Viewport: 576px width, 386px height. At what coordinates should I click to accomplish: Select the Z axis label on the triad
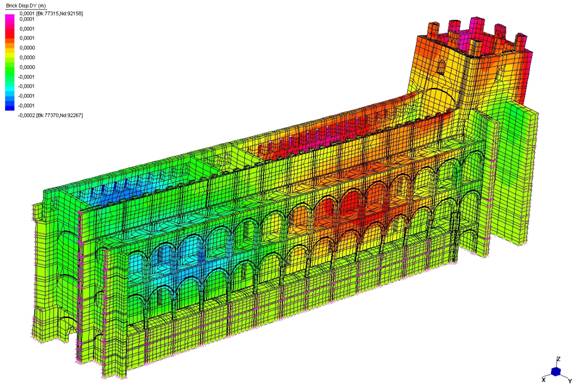(558, 358)
